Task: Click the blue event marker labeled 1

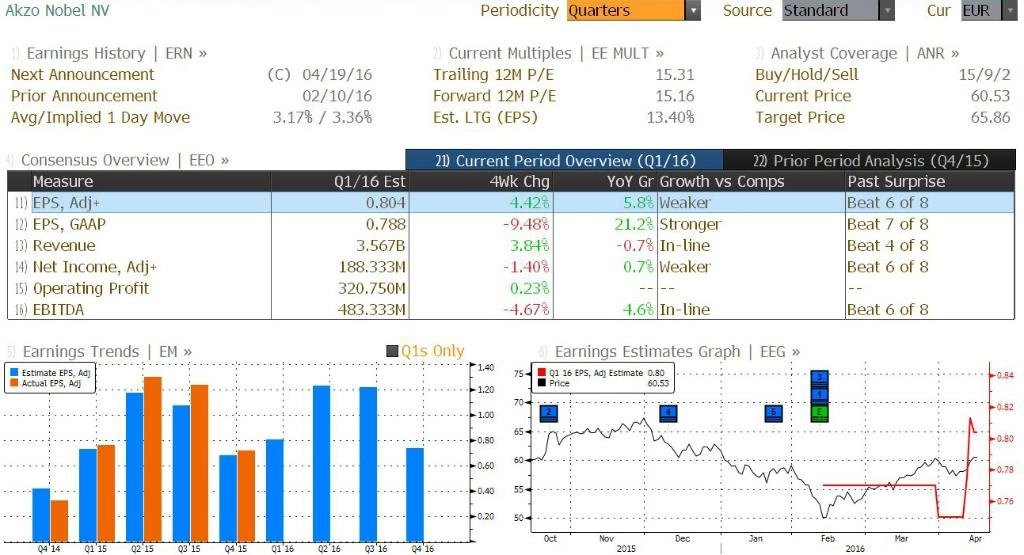Action: click(x=820, y=394)
